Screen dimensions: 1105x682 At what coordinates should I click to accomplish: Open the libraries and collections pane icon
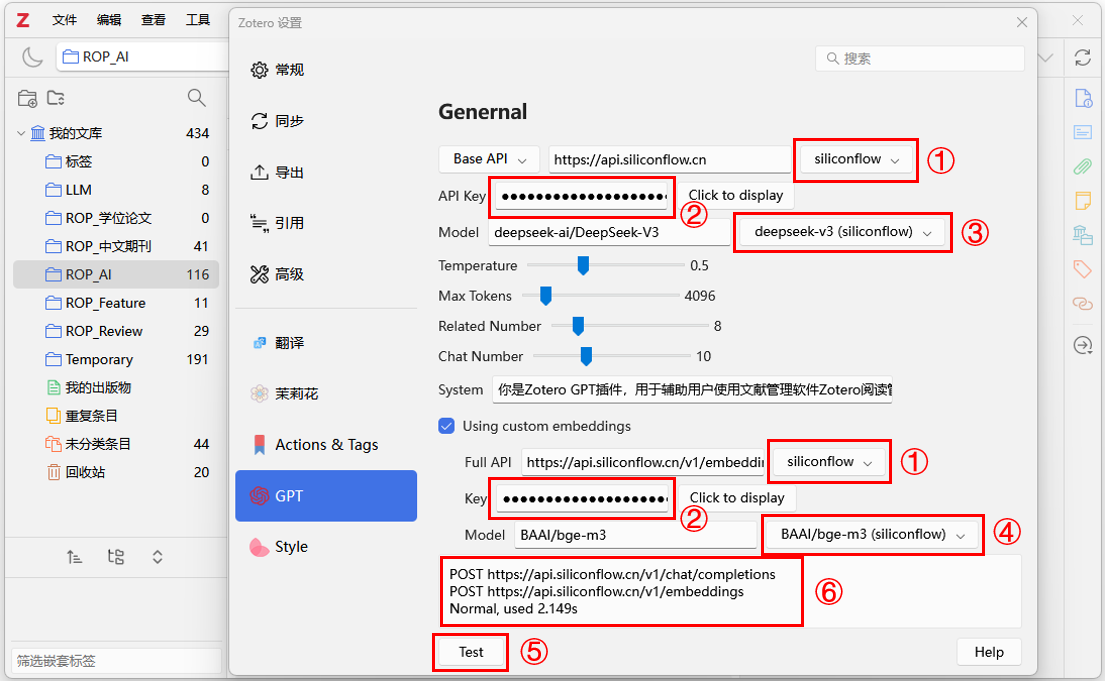(1082, 235)
